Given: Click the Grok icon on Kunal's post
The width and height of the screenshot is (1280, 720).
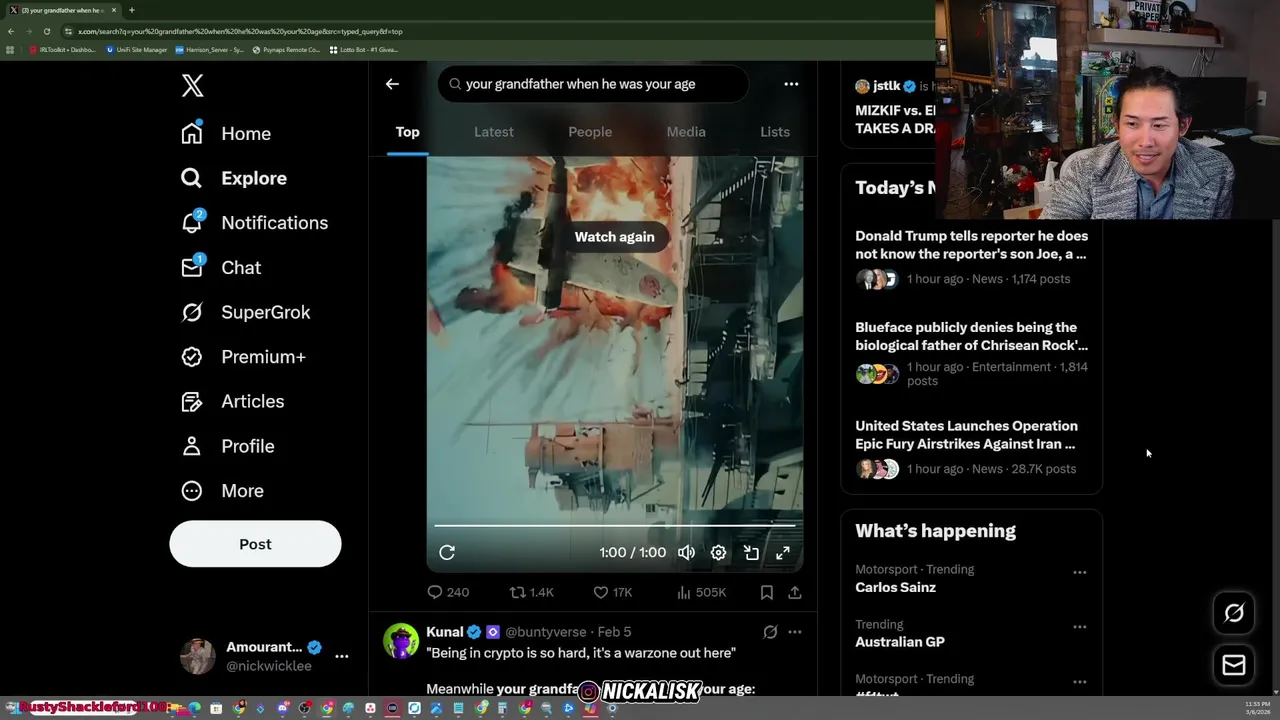Looking at the screenshot, I should (770, 632).
